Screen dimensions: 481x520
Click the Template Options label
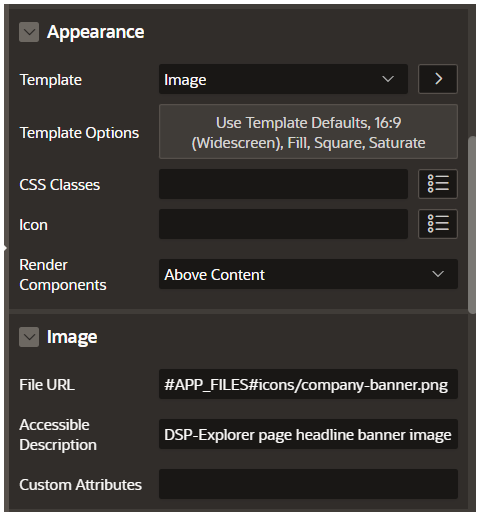tap(79, 133)
